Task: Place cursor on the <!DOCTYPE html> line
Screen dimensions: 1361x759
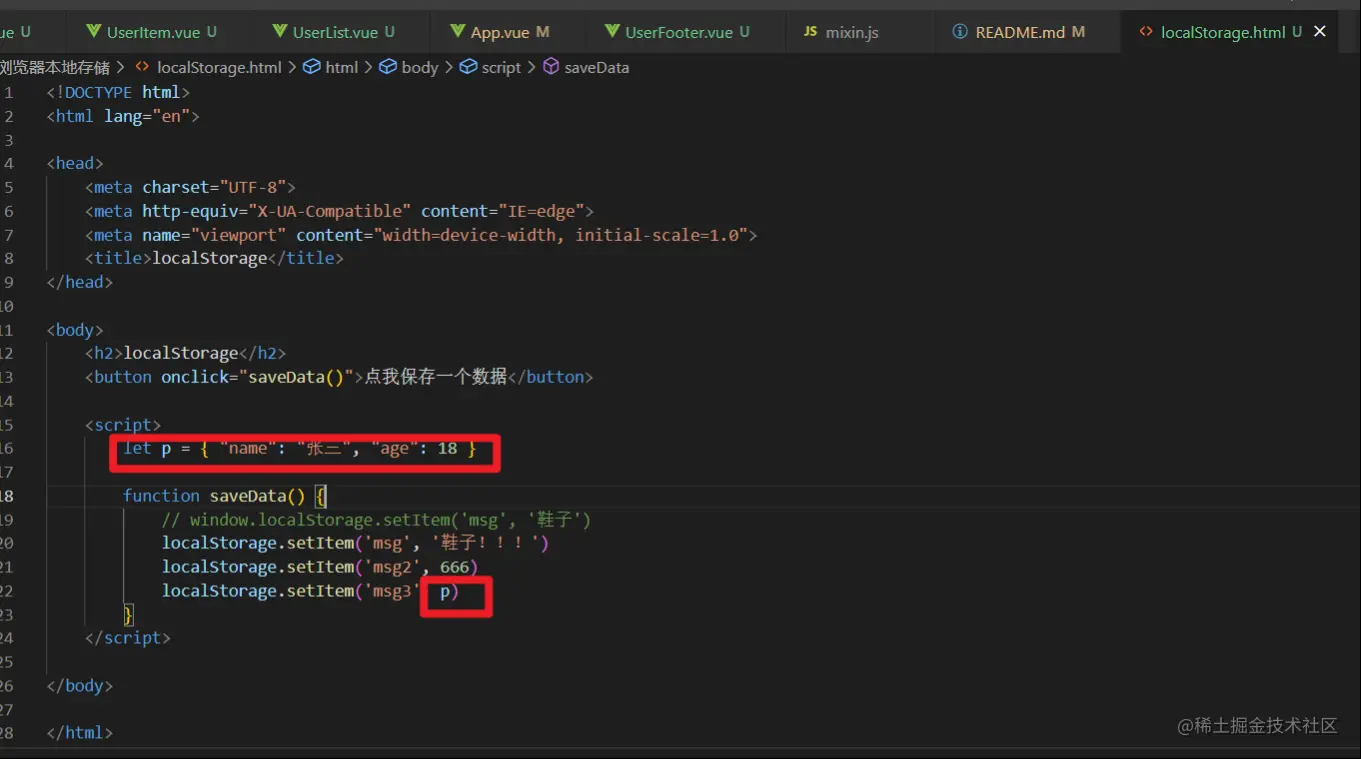Action: point(118,92)
